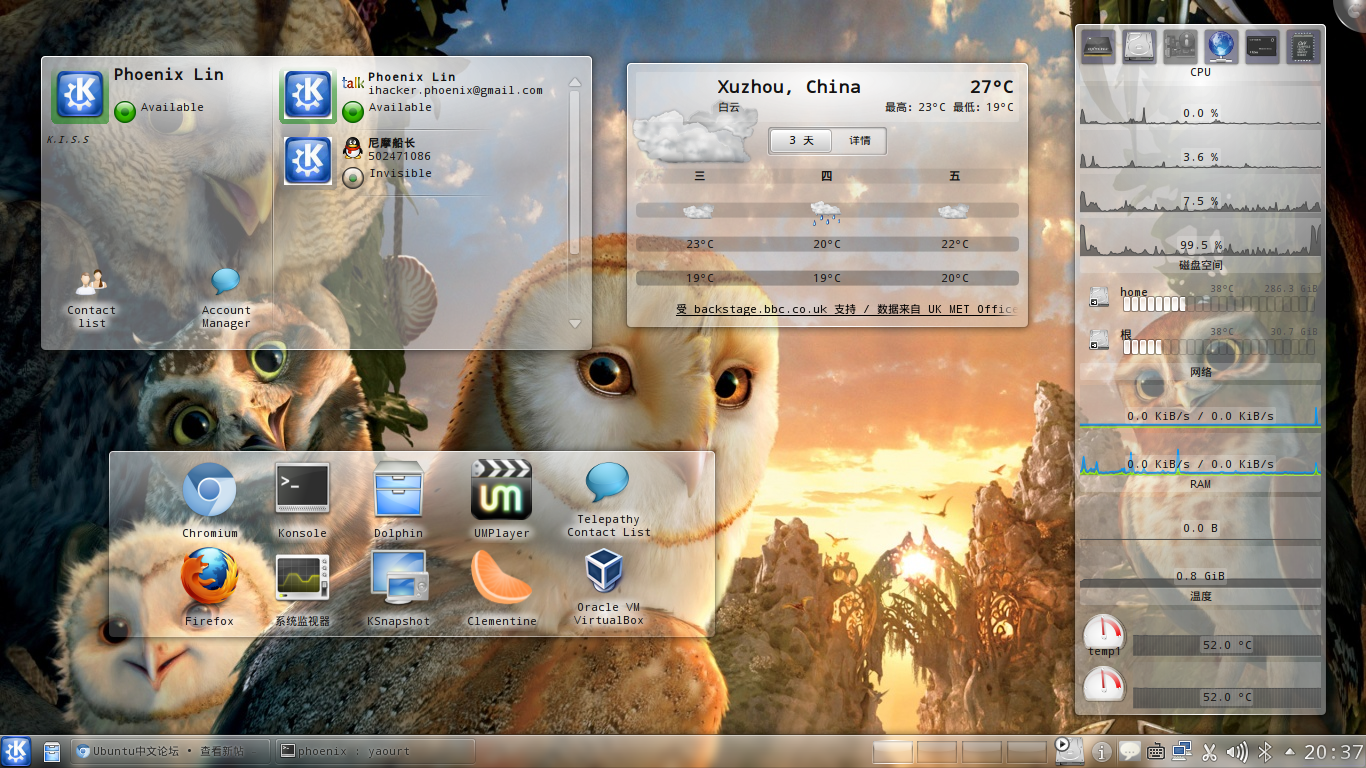Open the KDE application launcher menu
The width and height of the screenshot is (1366, 768).
click(x=16, y=751)
